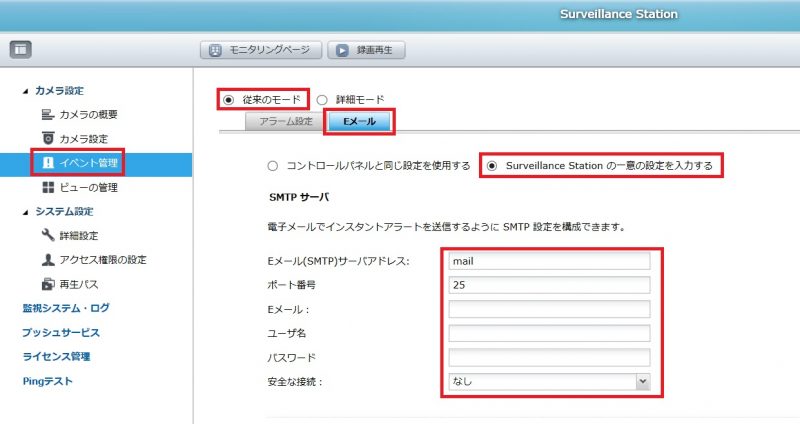This screenshot has width=800, height=424.
Task: Click the wrench icon for 詳細設定
Action: click(47, 235)
